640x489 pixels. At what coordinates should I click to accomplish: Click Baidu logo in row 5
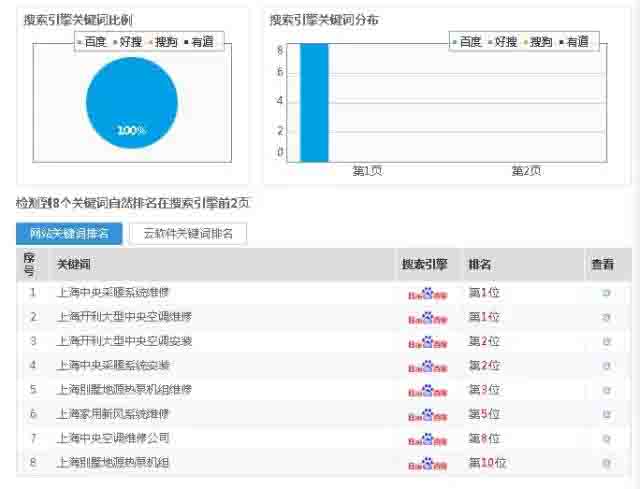pyautogui.click(x=427, y=390)
